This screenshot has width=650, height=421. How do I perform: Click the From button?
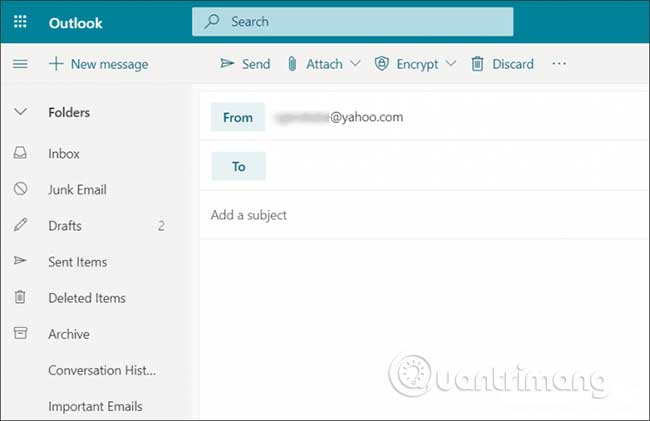(238, 117)
